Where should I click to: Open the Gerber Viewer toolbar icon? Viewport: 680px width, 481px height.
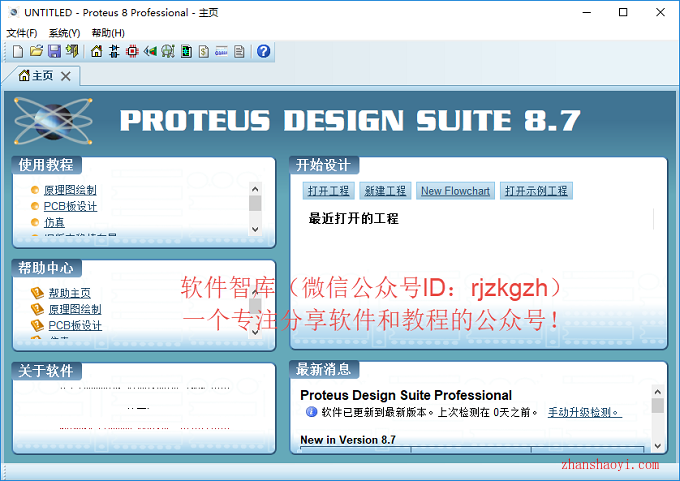pos(168,51)
